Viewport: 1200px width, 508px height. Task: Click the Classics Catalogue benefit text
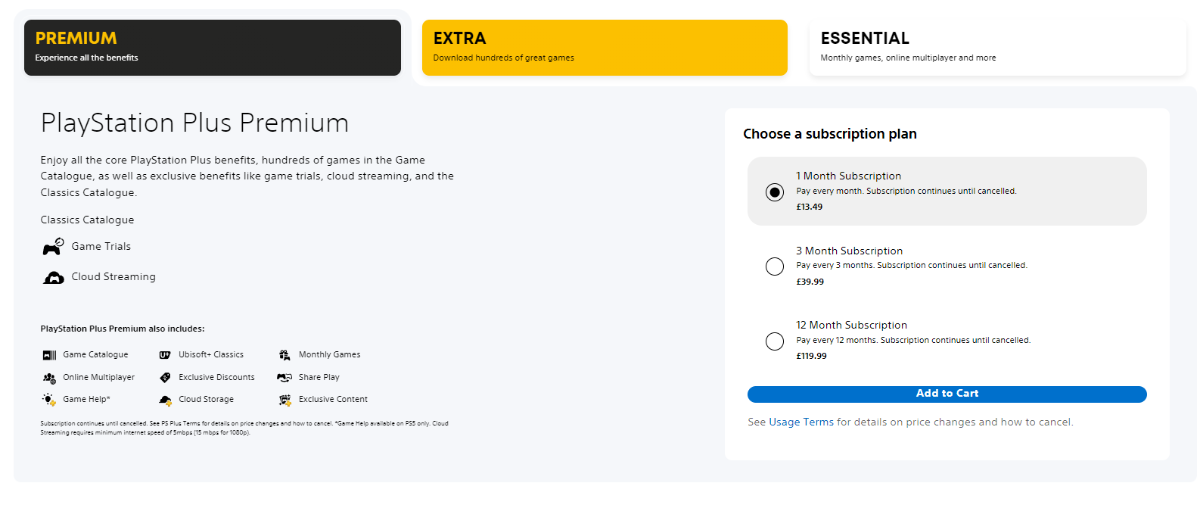(x=87, y=220)
